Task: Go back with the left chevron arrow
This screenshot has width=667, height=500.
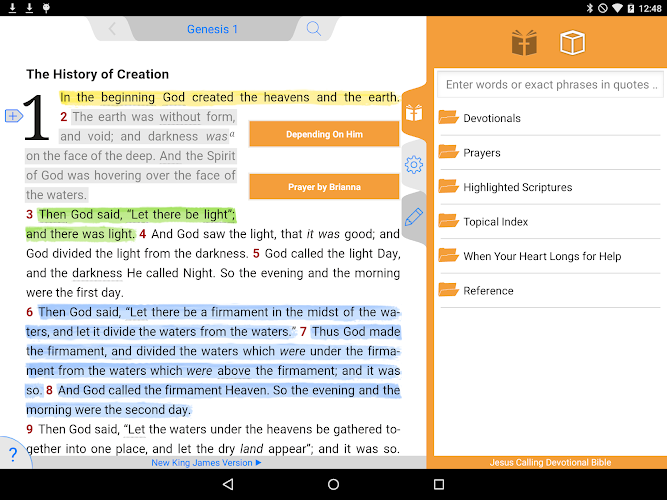Action: [112, 29]
